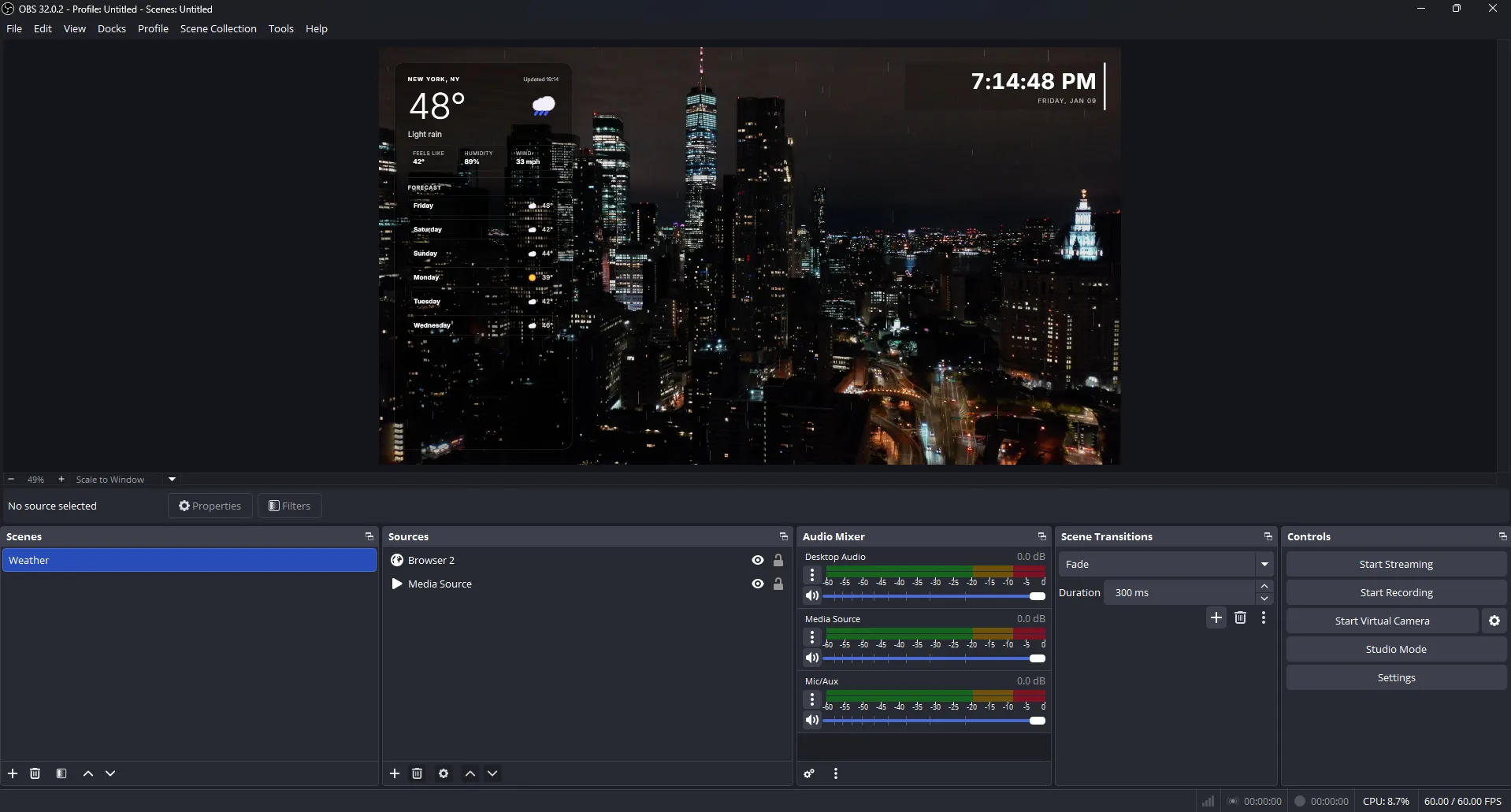Open Desktop Audio options menu
The height and width of the screenshot is (812, 1511).
click(x=812, y=575)
